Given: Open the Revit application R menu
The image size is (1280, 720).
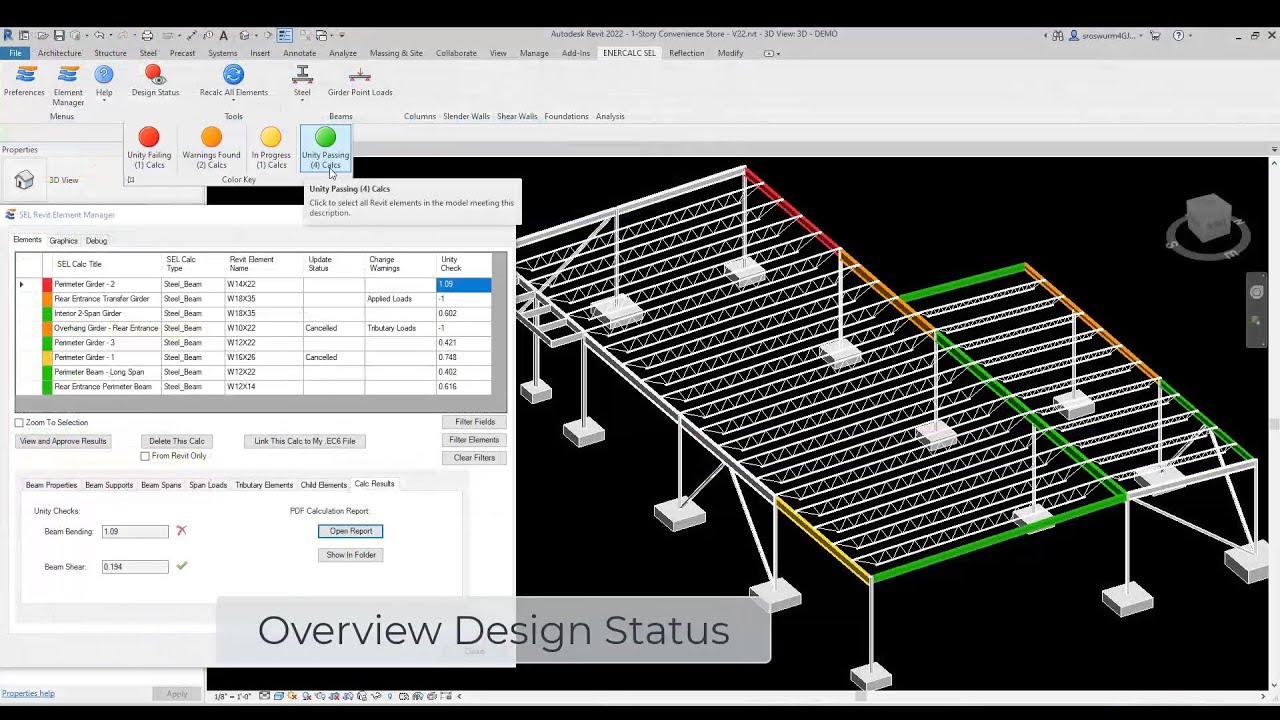Looking at the screenshot, I should [8, 35].
